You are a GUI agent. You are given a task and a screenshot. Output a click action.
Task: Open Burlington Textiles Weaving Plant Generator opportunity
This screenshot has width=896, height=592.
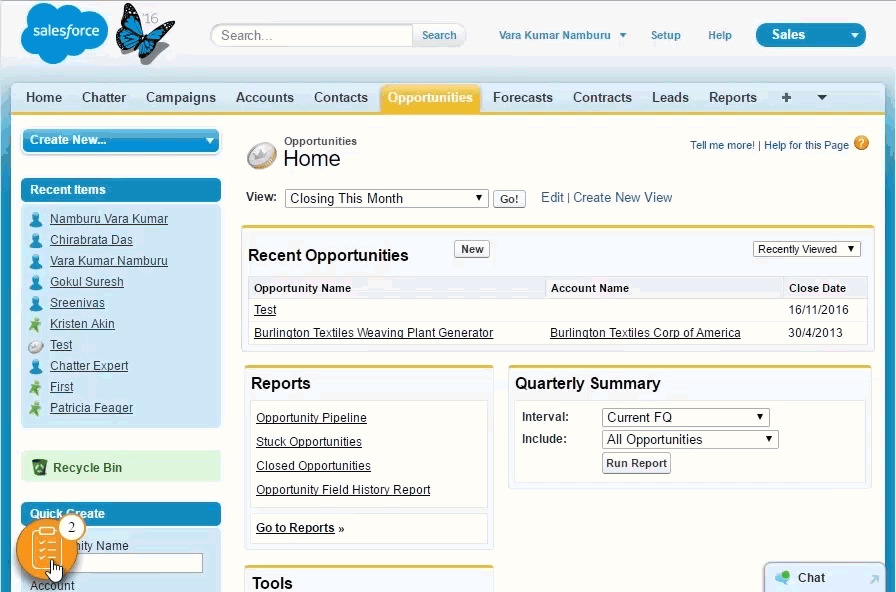[x=374, y=333]
